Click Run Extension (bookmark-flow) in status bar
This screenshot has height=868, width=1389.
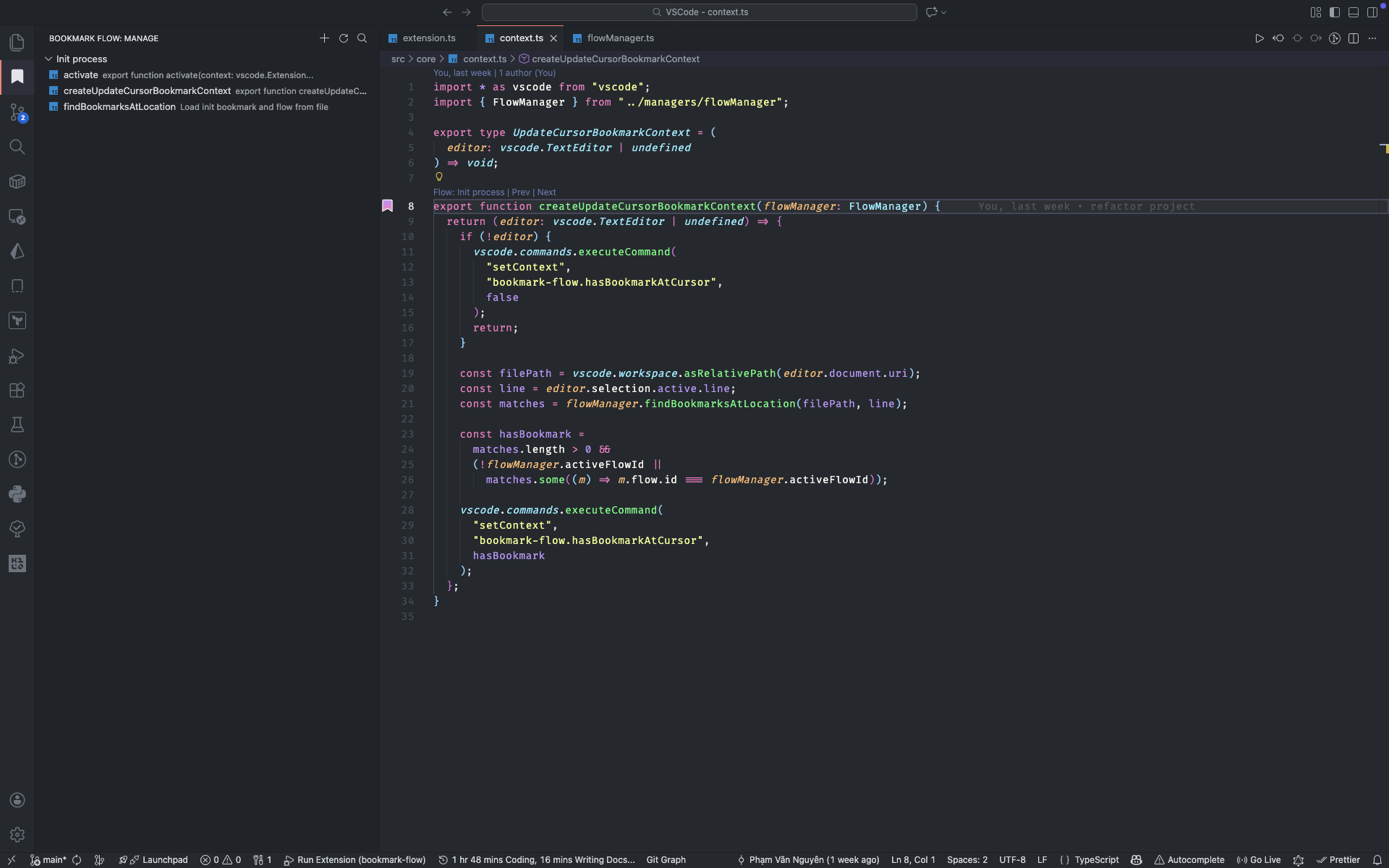[354, 859]
